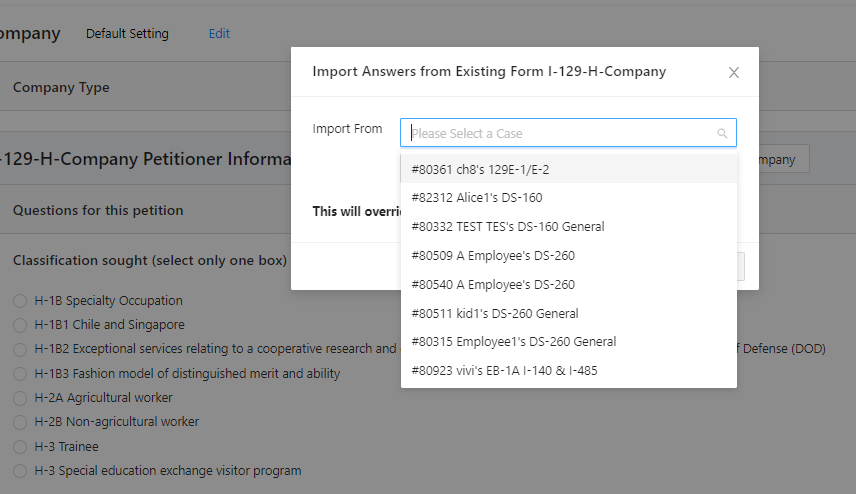Viewport: 856px width, 494px height.
Task: Select the H-3 Trainee radio button
Action: [20, 447]
